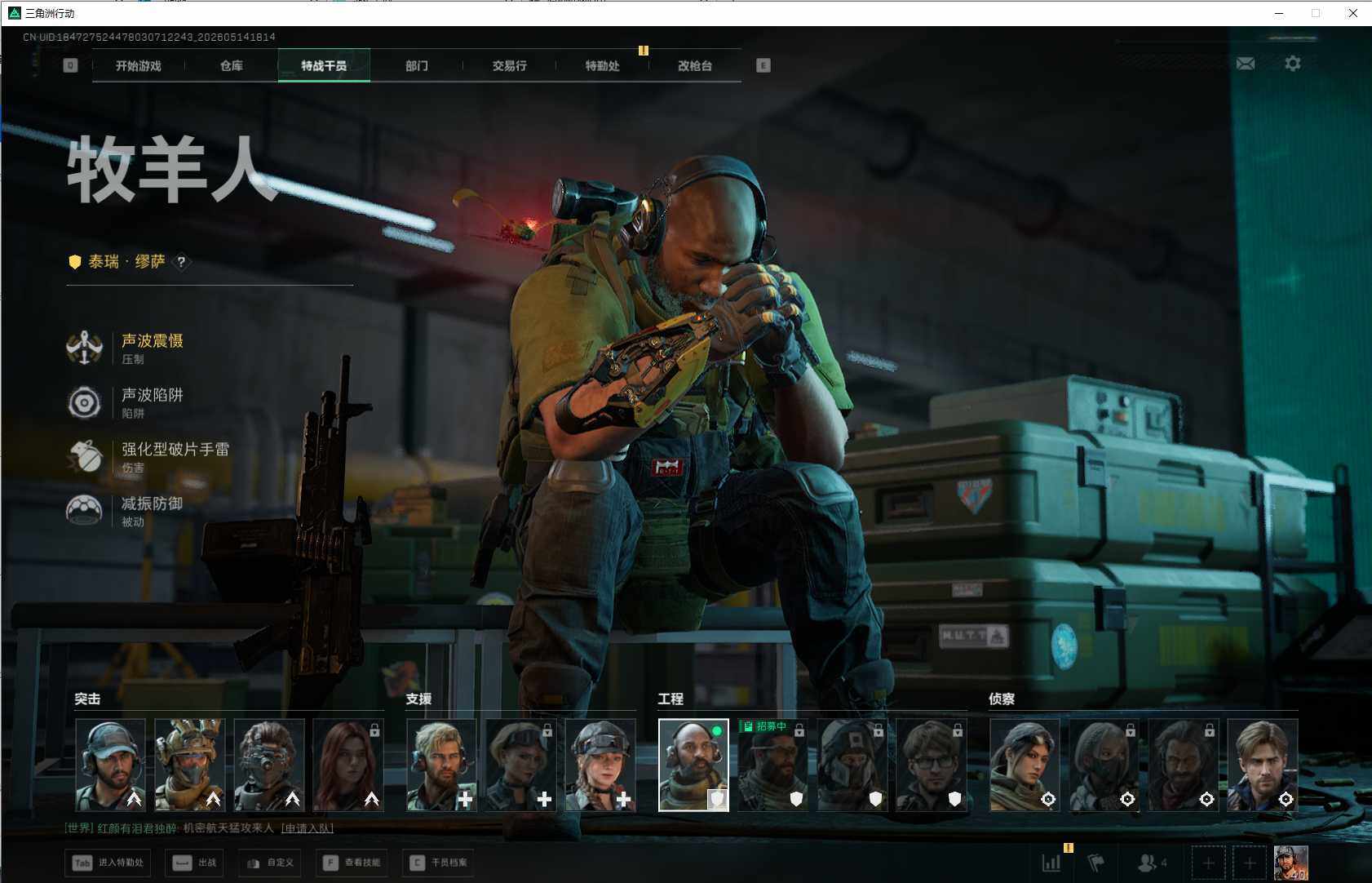The height and width of the screenshot is (883, 1372).
Task: Click the 工程 class heading
Action: [x=671, y=699]
